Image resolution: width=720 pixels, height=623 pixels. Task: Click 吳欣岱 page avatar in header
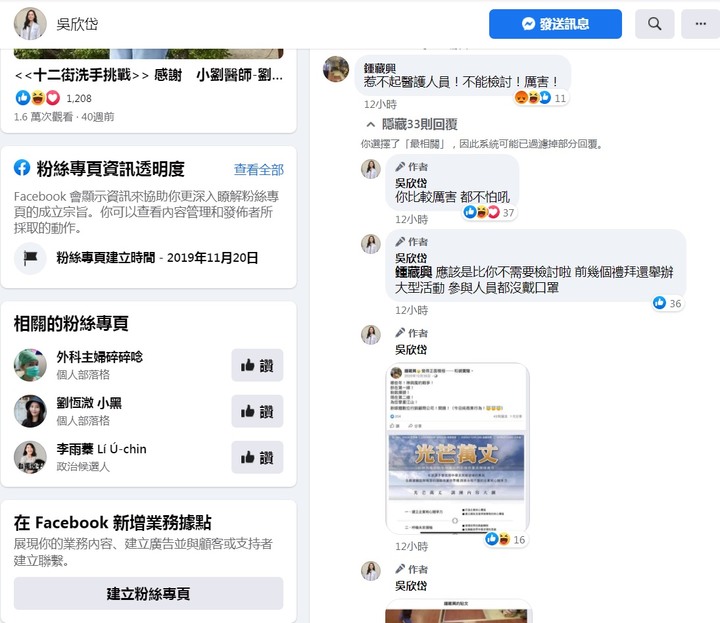tap(30, 24)
